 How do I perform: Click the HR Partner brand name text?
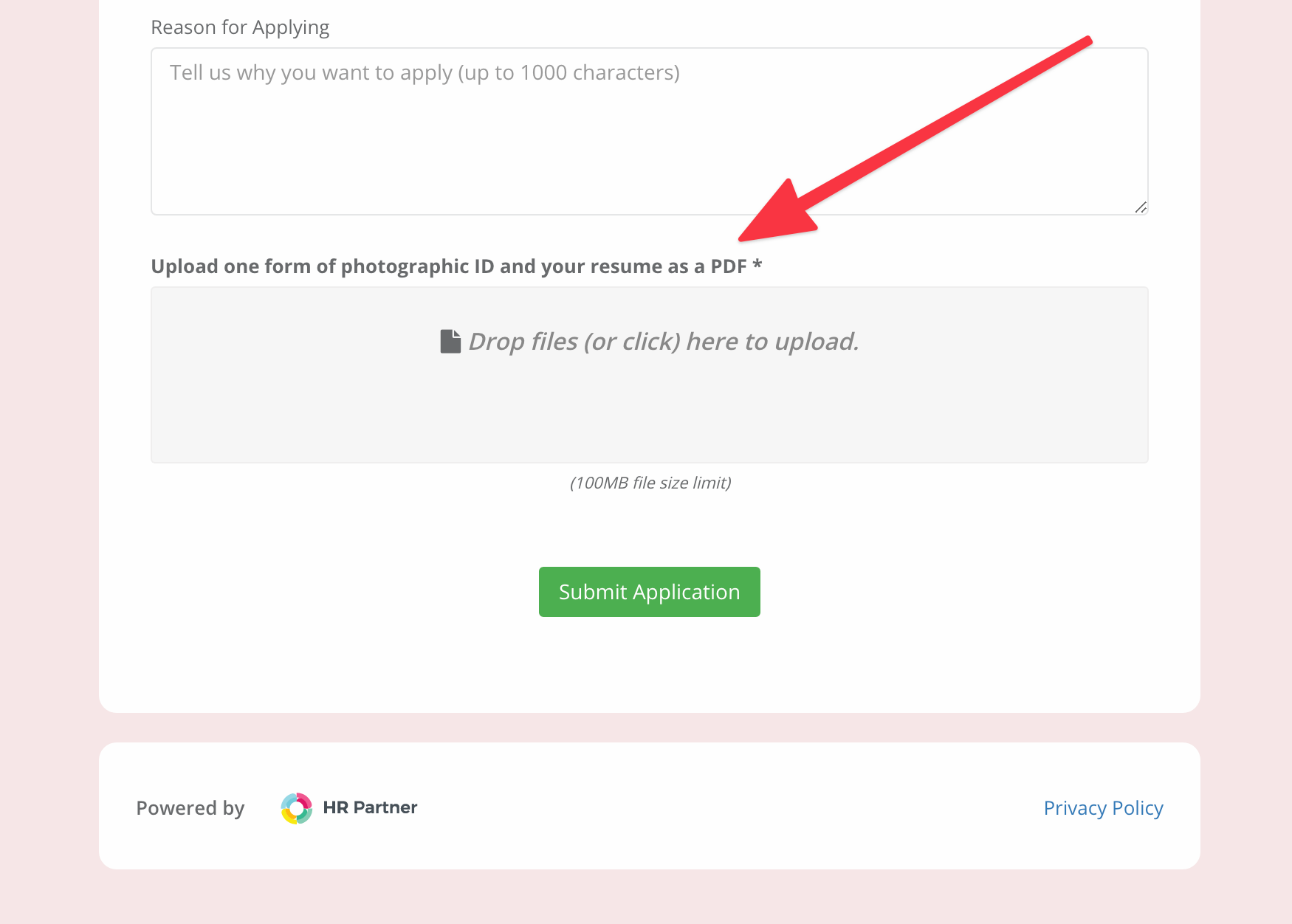pyautogui.click(x=370, y=807)
